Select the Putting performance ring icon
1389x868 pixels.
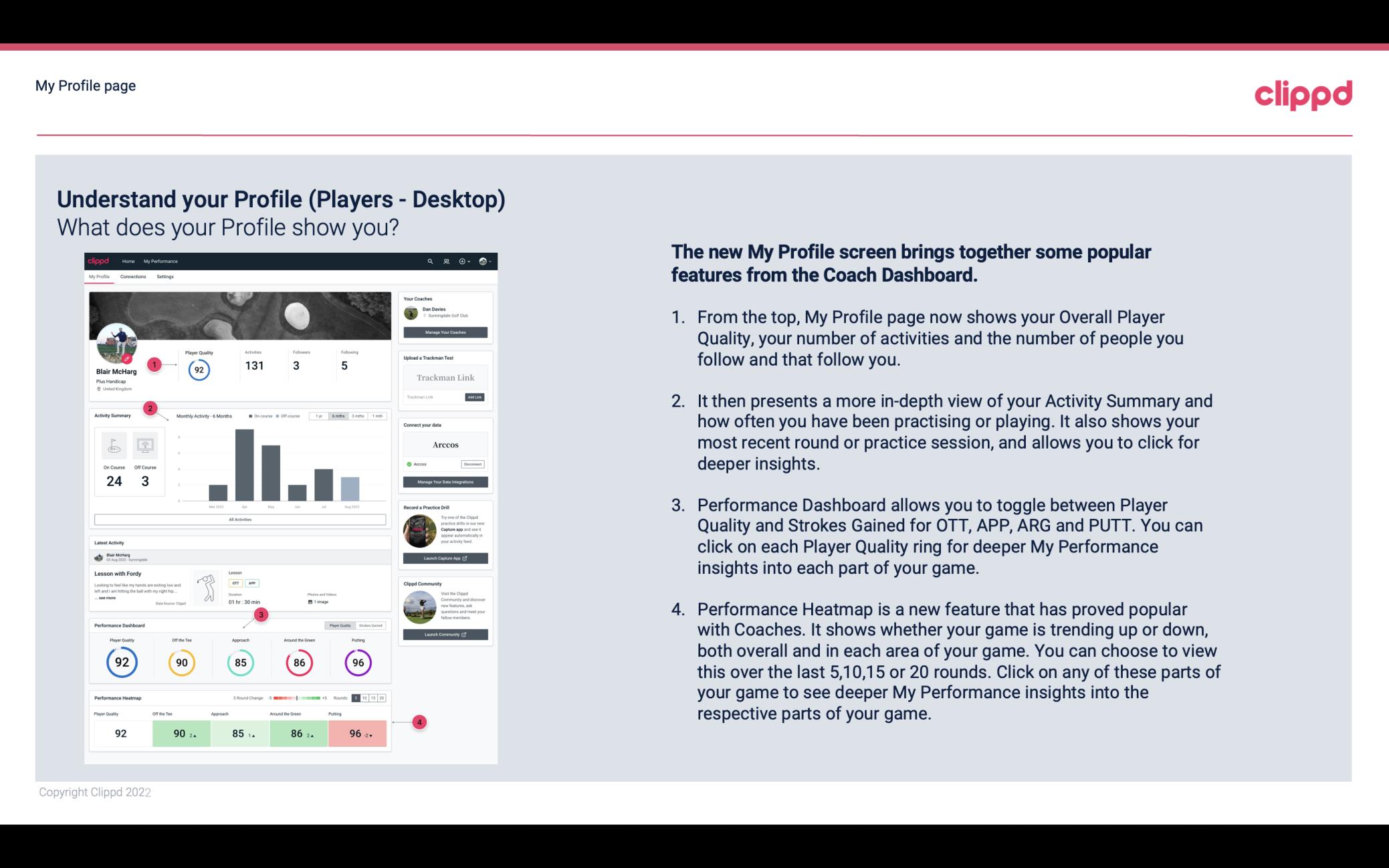[x=357, y=660]
